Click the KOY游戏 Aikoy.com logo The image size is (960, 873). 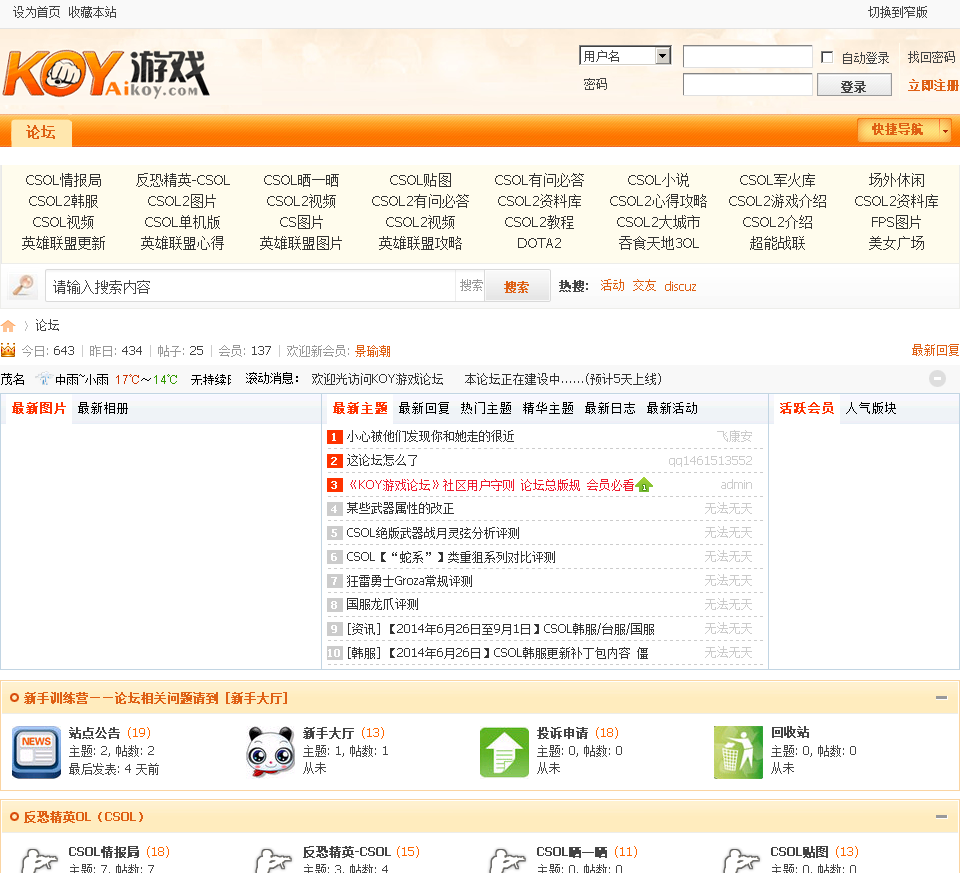click(106, 73)
